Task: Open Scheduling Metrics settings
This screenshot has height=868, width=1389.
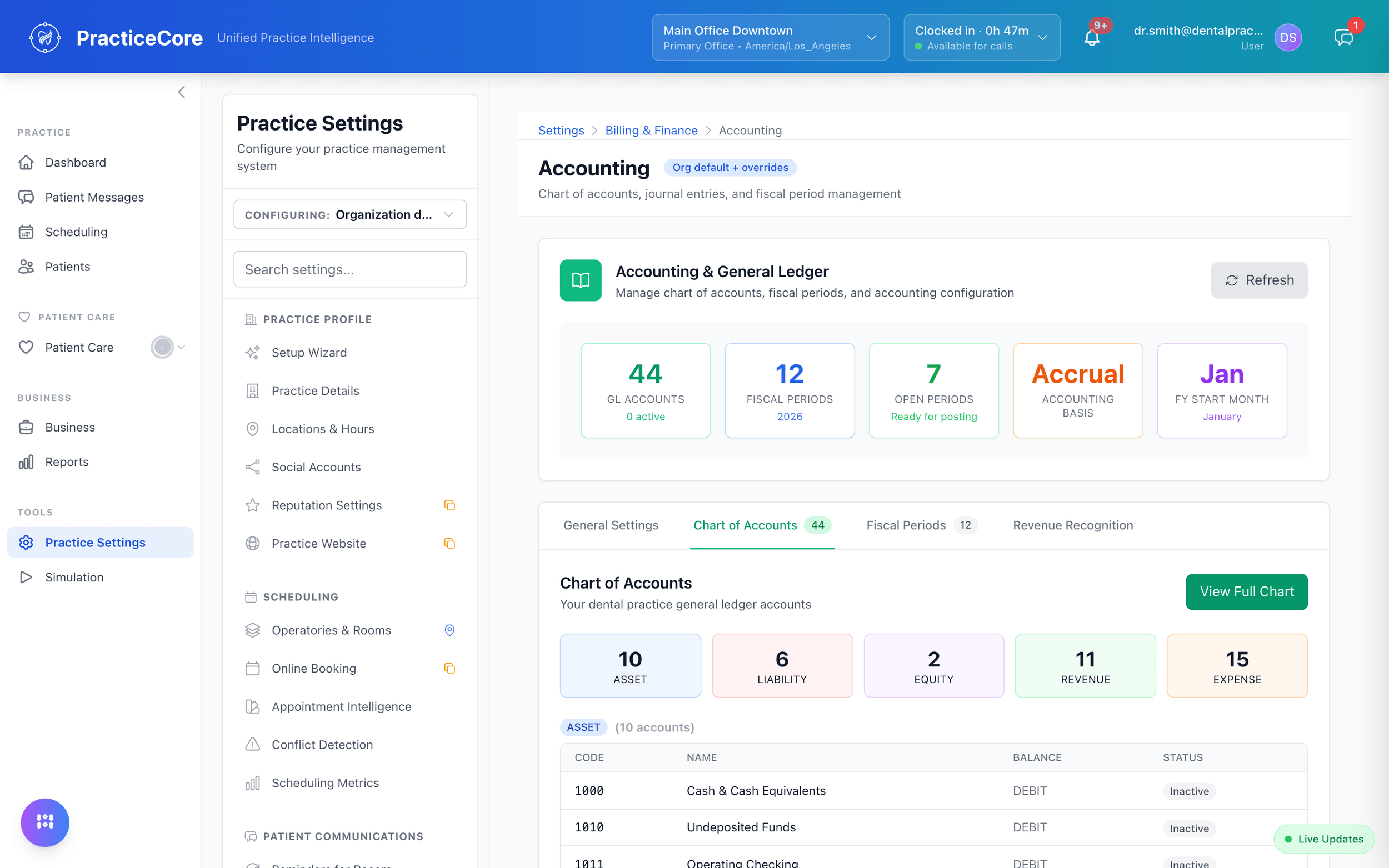Action: tap(350, 782)
